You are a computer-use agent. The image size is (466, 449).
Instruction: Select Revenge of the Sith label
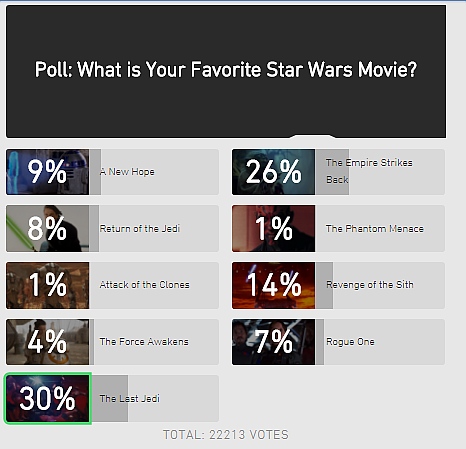(x=370, y=285)
